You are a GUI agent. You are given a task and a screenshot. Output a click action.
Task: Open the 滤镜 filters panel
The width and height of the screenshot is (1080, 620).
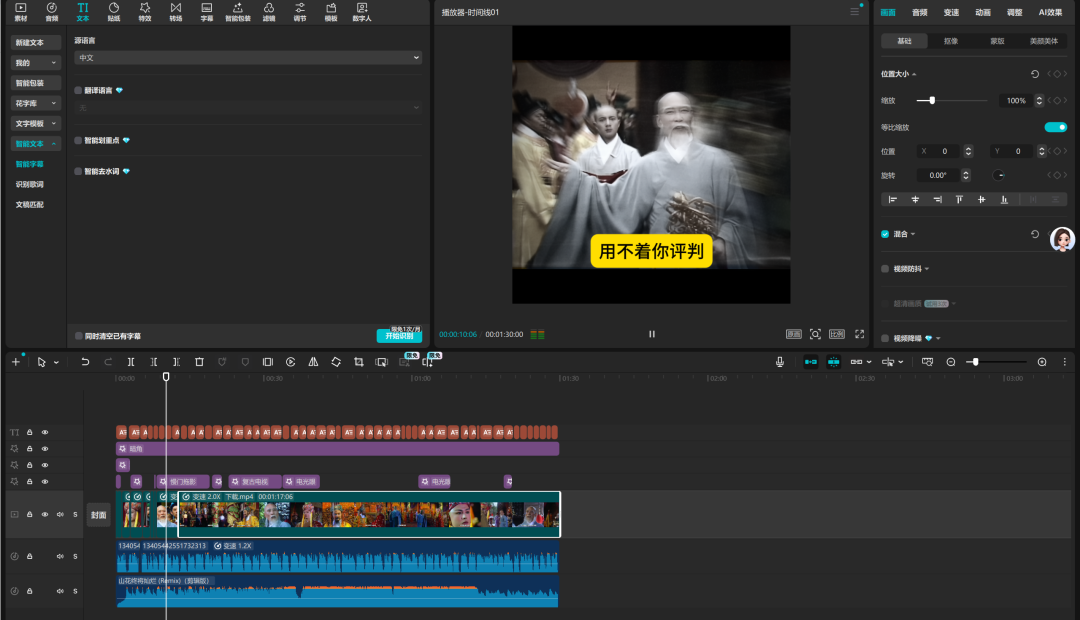pos(268,12)
